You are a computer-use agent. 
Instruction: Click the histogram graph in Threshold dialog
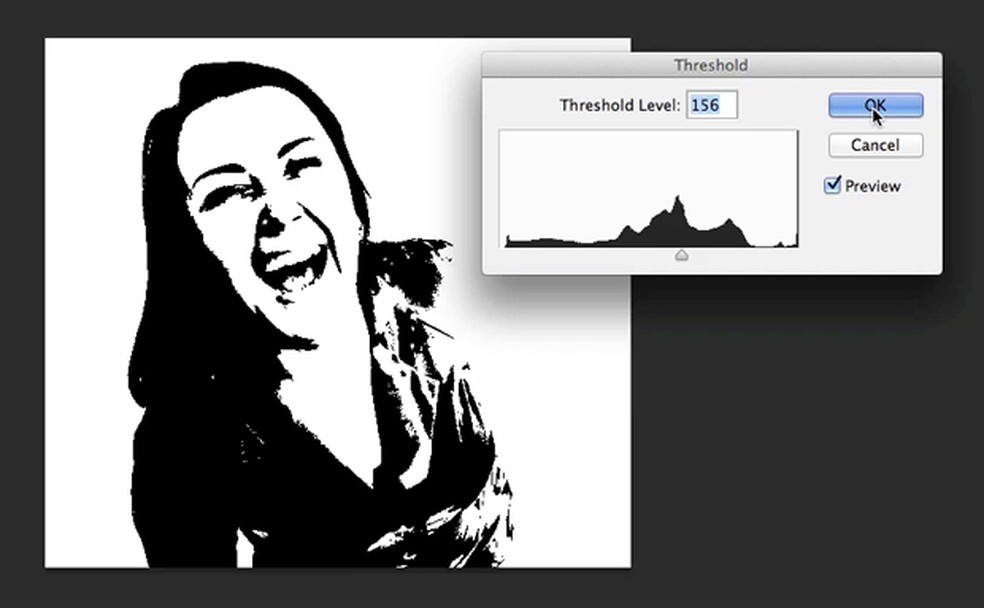coord(648,189)
